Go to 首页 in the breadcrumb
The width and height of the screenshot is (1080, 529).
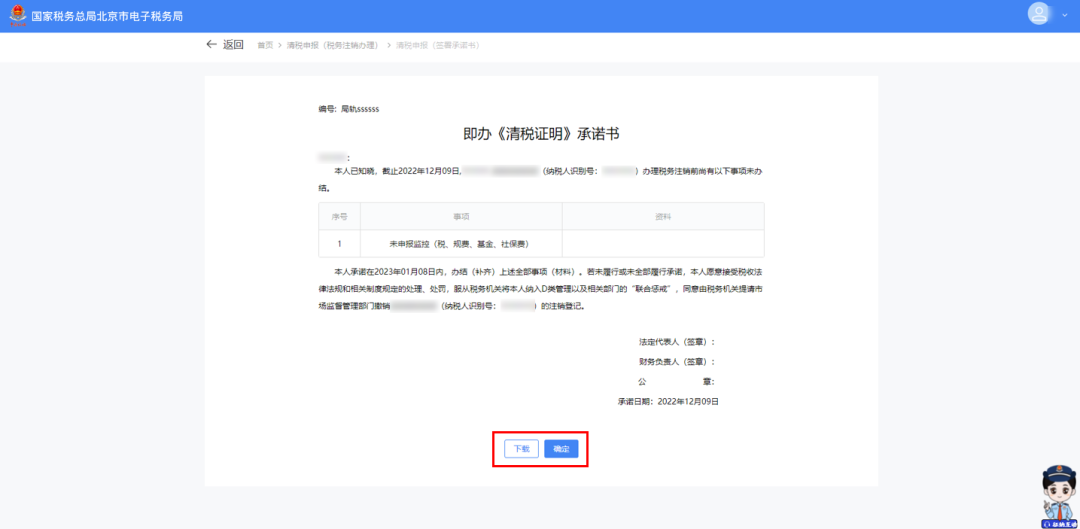tap(265, 46)
